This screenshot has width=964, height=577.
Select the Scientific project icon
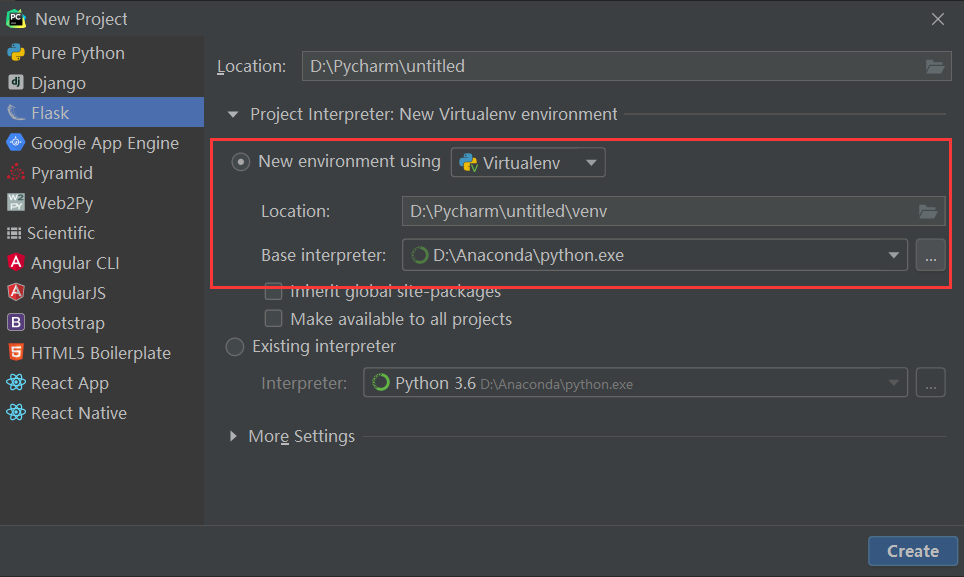pyautogui.click(x=14, y=233)
